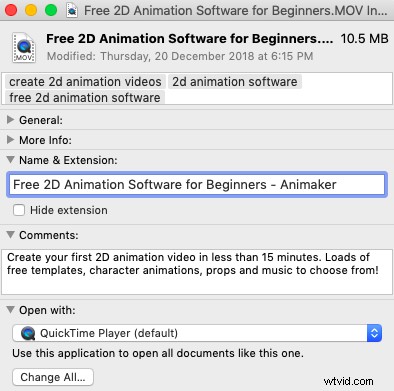Screen dimensions: 394x391
Task: Click inside the Comments text box
Action: [197, 272]
